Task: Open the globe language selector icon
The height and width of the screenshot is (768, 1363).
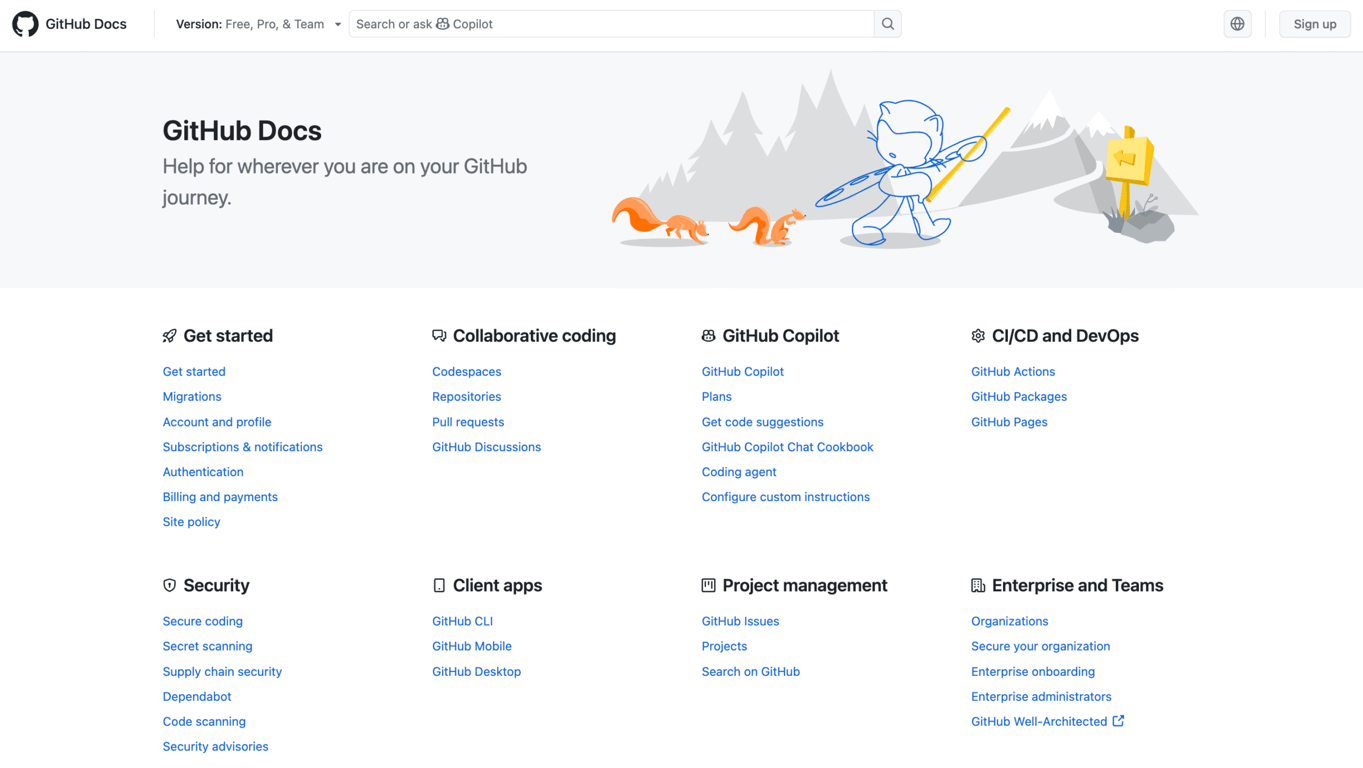Action: [1237, 23]
